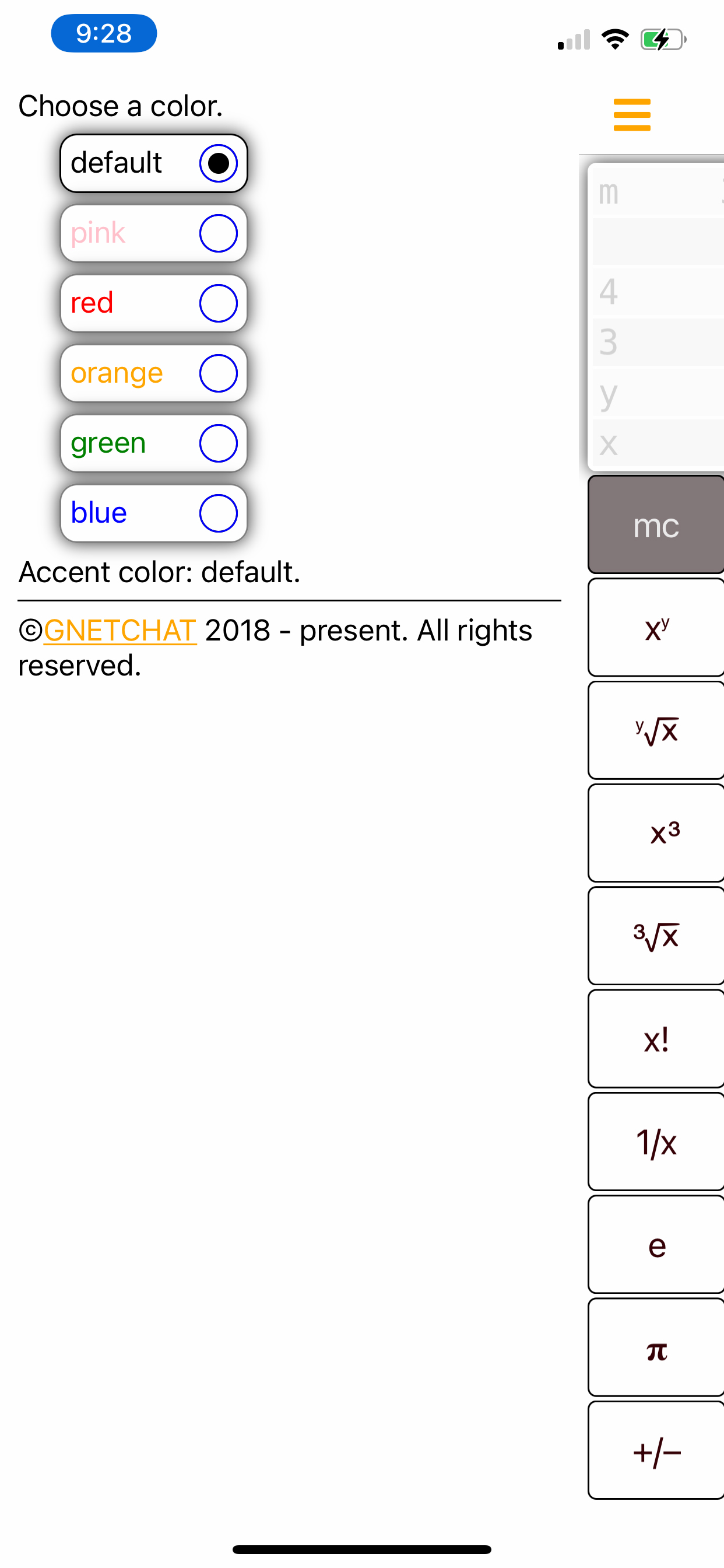Tap the x register display row
This screenshot has width=724, height=1568.
pyautogui.click(x=658, y=444)
